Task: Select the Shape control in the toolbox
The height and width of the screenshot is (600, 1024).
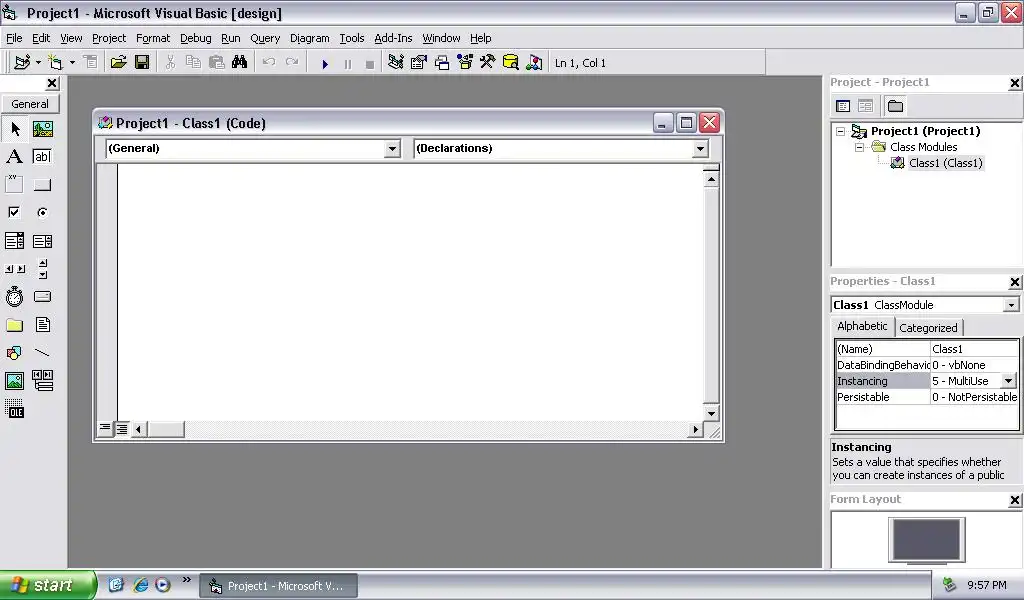Action: point(14,353)
